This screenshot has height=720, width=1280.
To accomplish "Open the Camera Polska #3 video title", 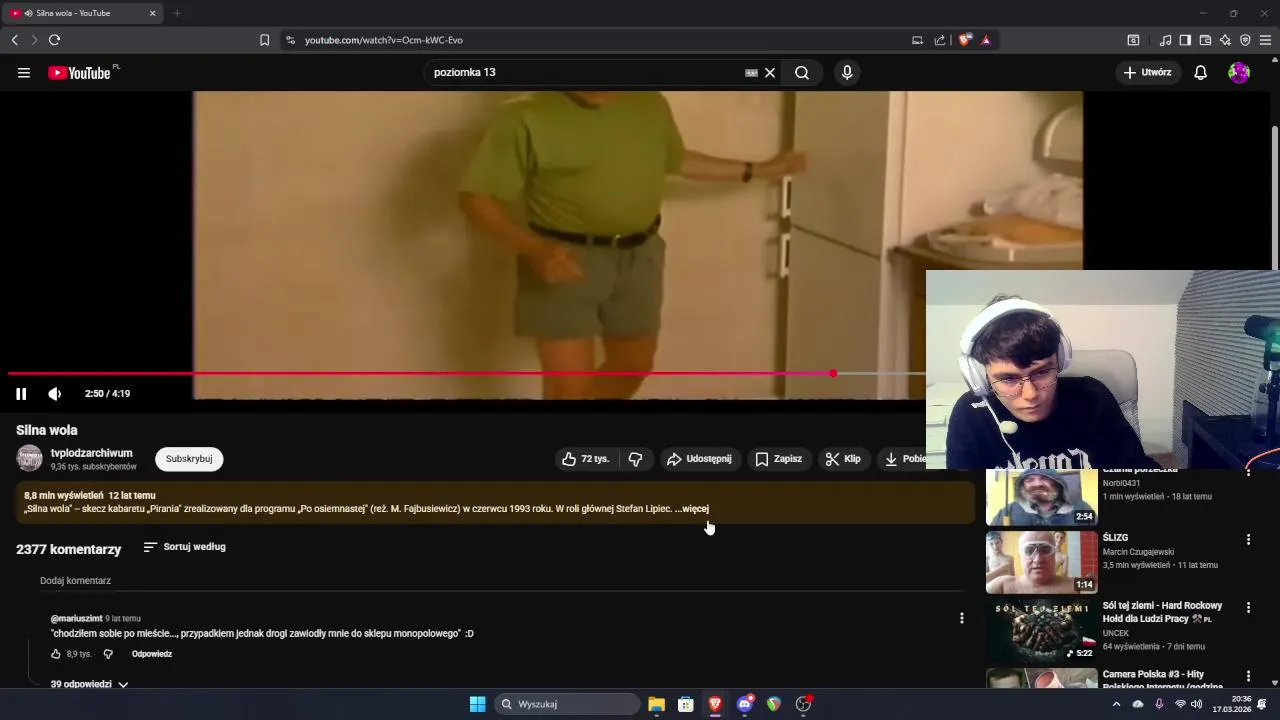I will (x=1163, y=680).
